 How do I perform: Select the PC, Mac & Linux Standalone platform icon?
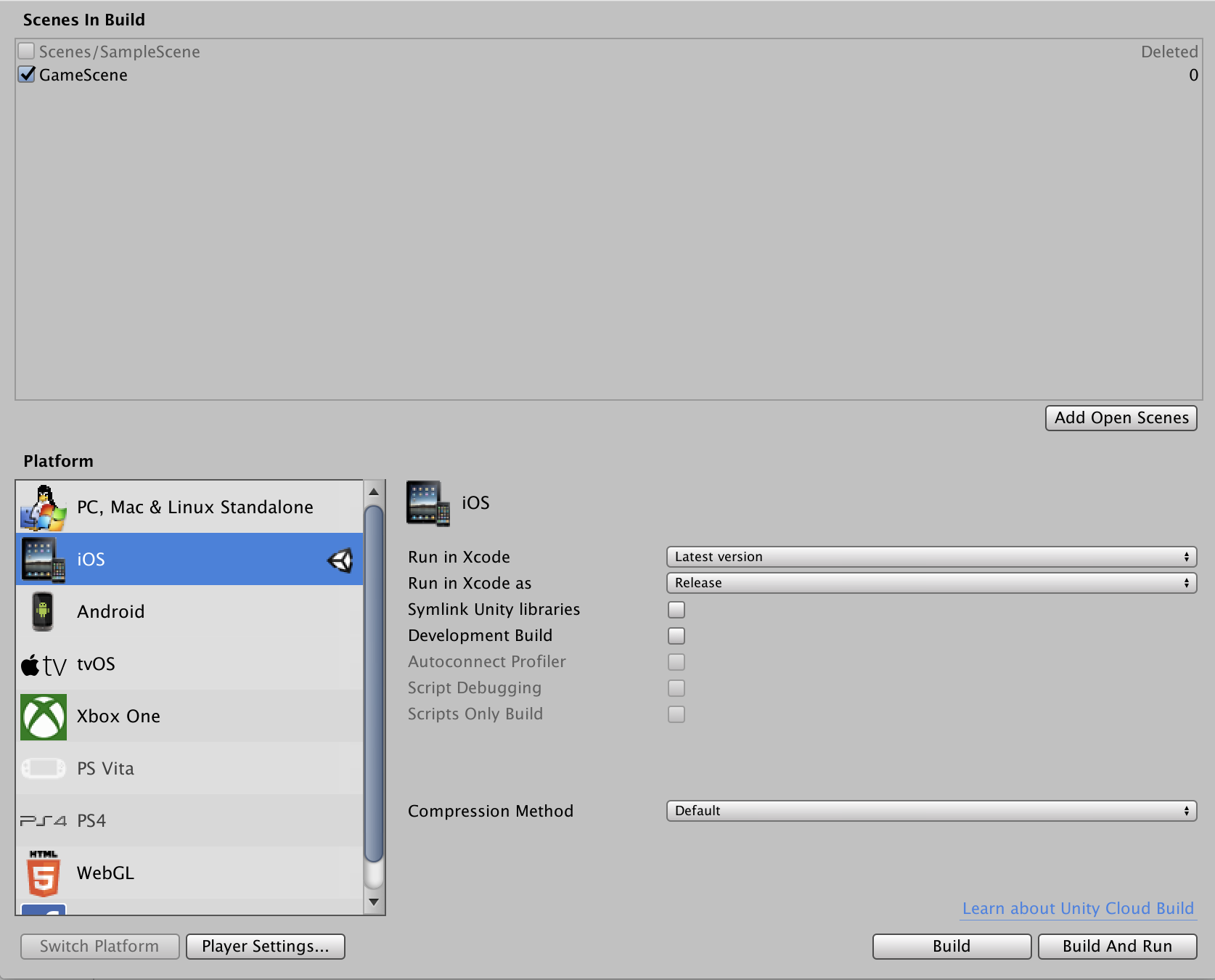tap(44, 507)
